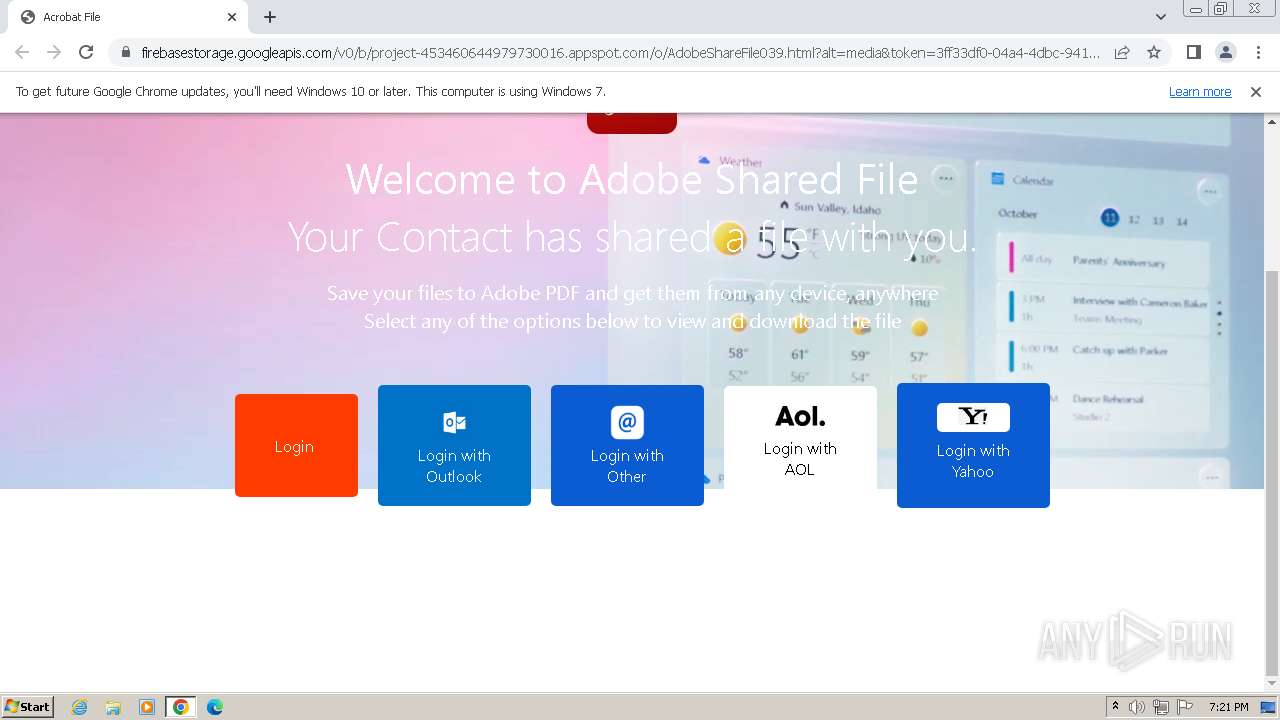Open the Action Center flag icon
This screenshot has width=1280, height=720.
(1185, 707)
